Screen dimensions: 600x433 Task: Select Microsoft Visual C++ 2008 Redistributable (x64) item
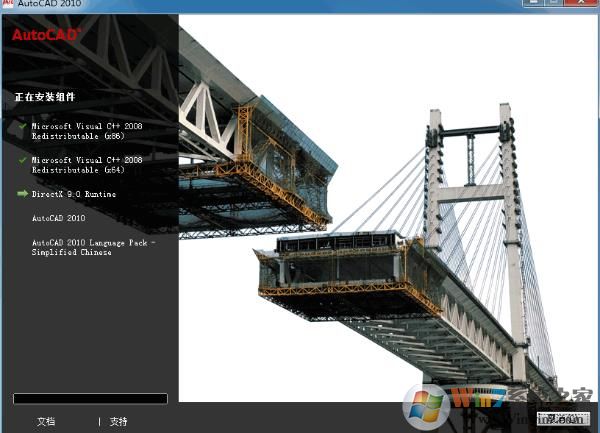point(86,164)
